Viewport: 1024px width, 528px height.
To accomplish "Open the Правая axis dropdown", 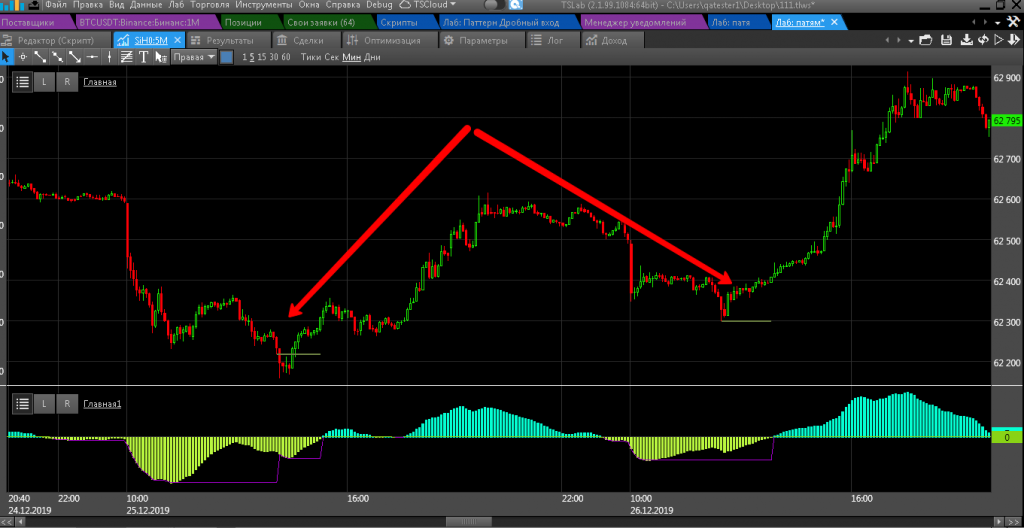I will (193, 57).
